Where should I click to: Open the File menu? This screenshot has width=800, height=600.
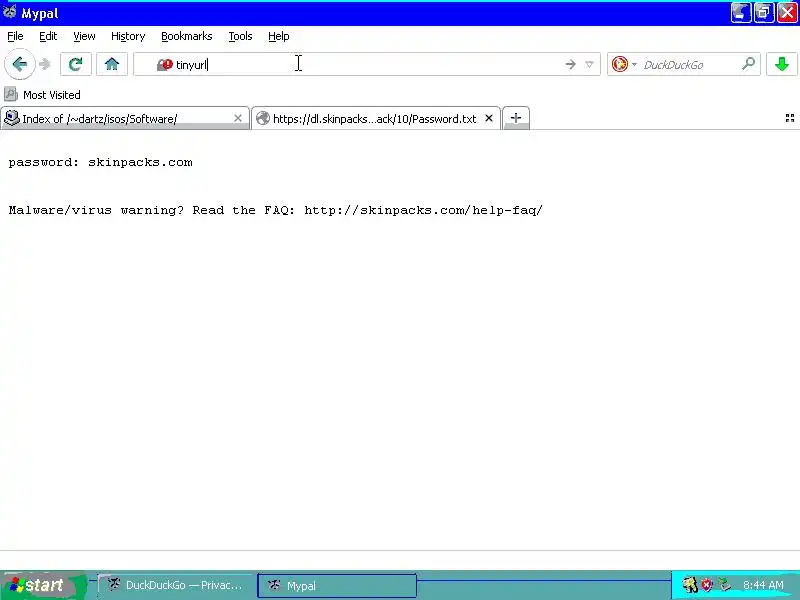coord(15,36)
